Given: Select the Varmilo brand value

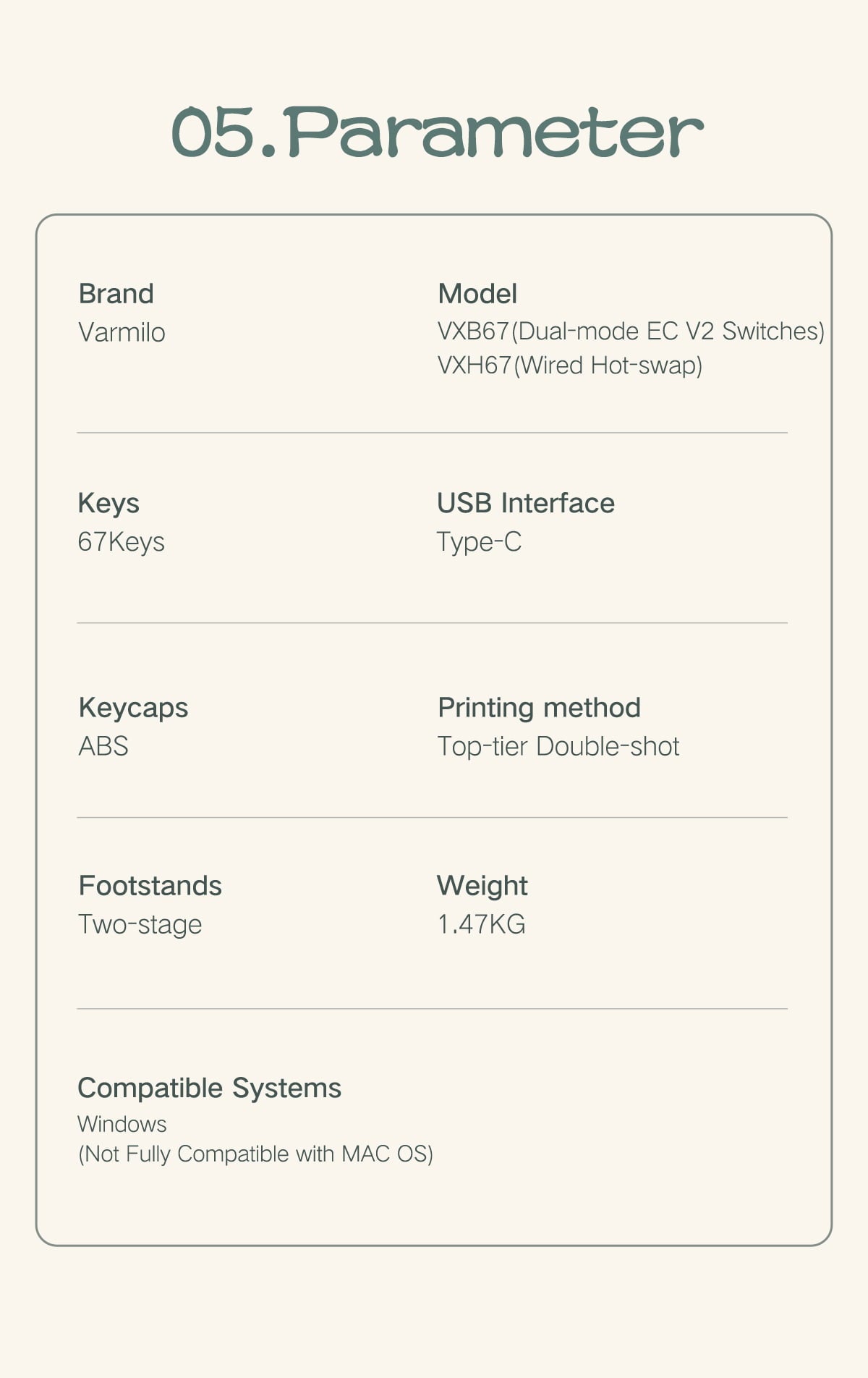Looking at the screenshot, I should coord(122,332).
